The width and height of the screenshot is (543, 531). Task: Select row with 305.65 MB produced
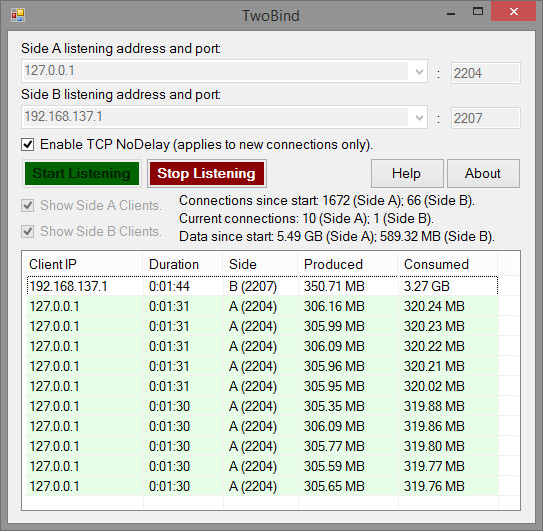[262, 486]
